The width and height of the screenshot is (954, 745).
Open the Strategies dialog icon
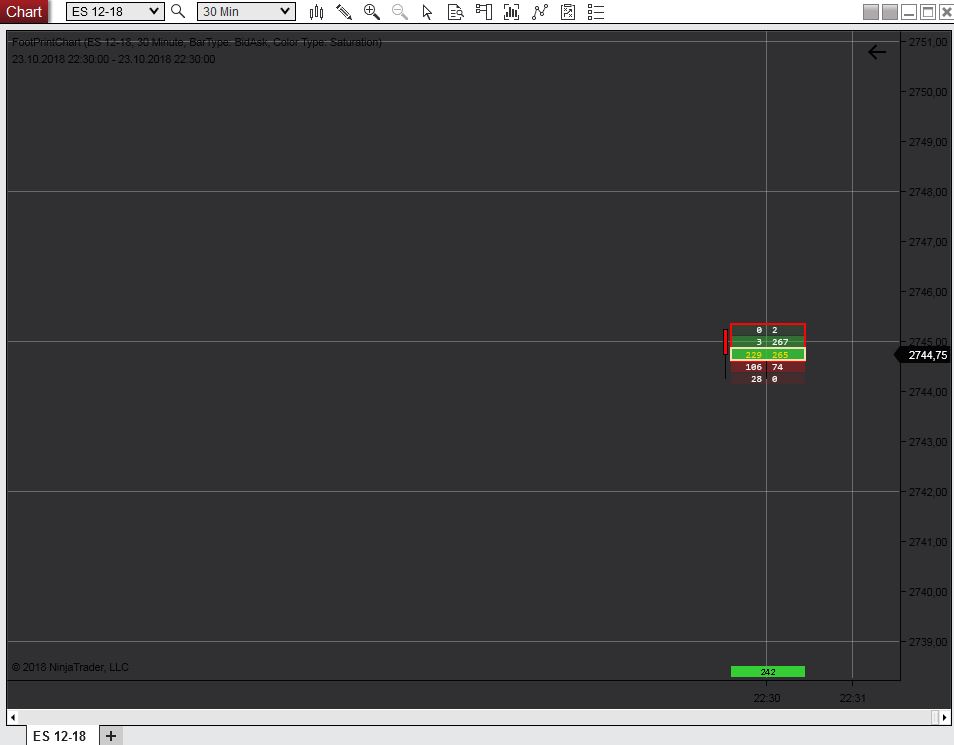tap(568, 12)
